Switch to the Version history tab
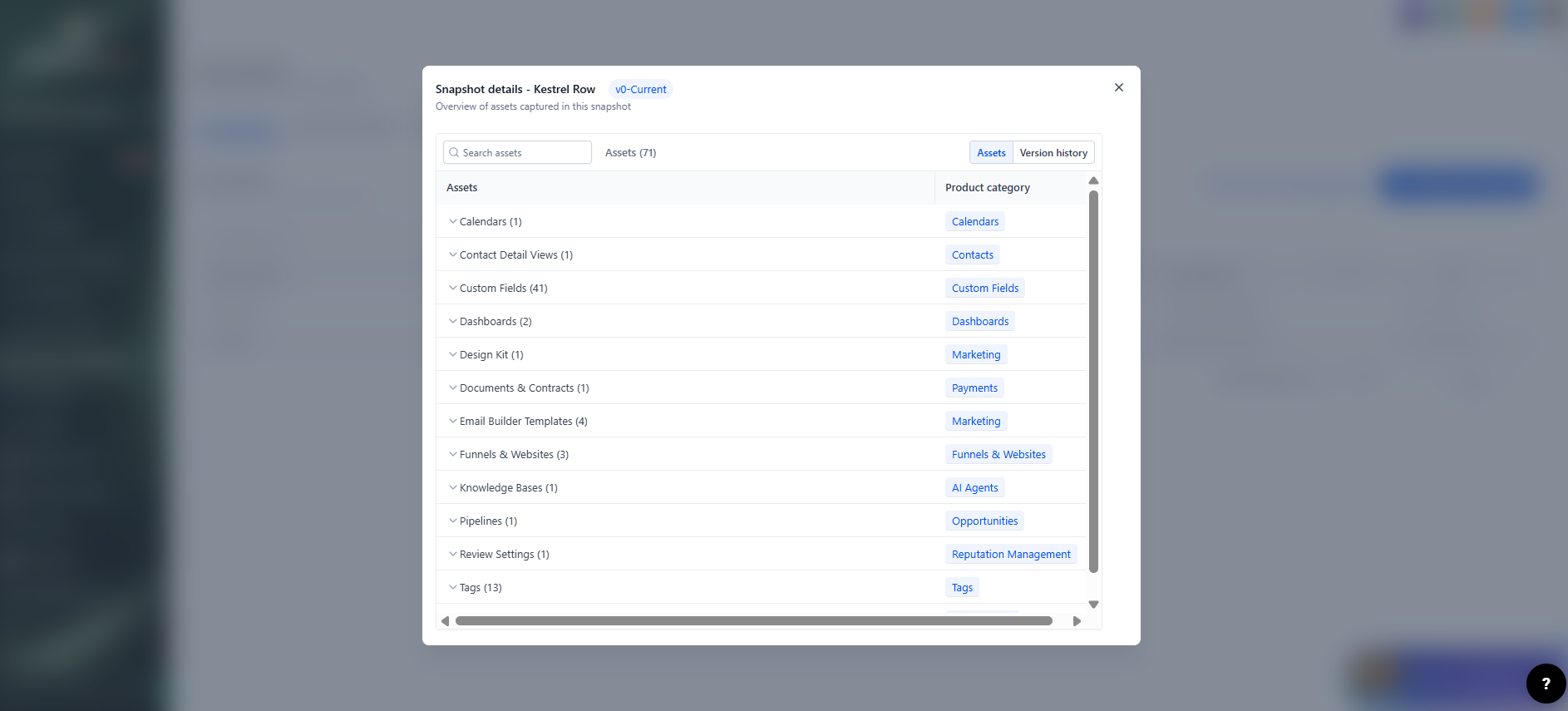Viewport: 1568px width, 711px height. [1053, 152]
